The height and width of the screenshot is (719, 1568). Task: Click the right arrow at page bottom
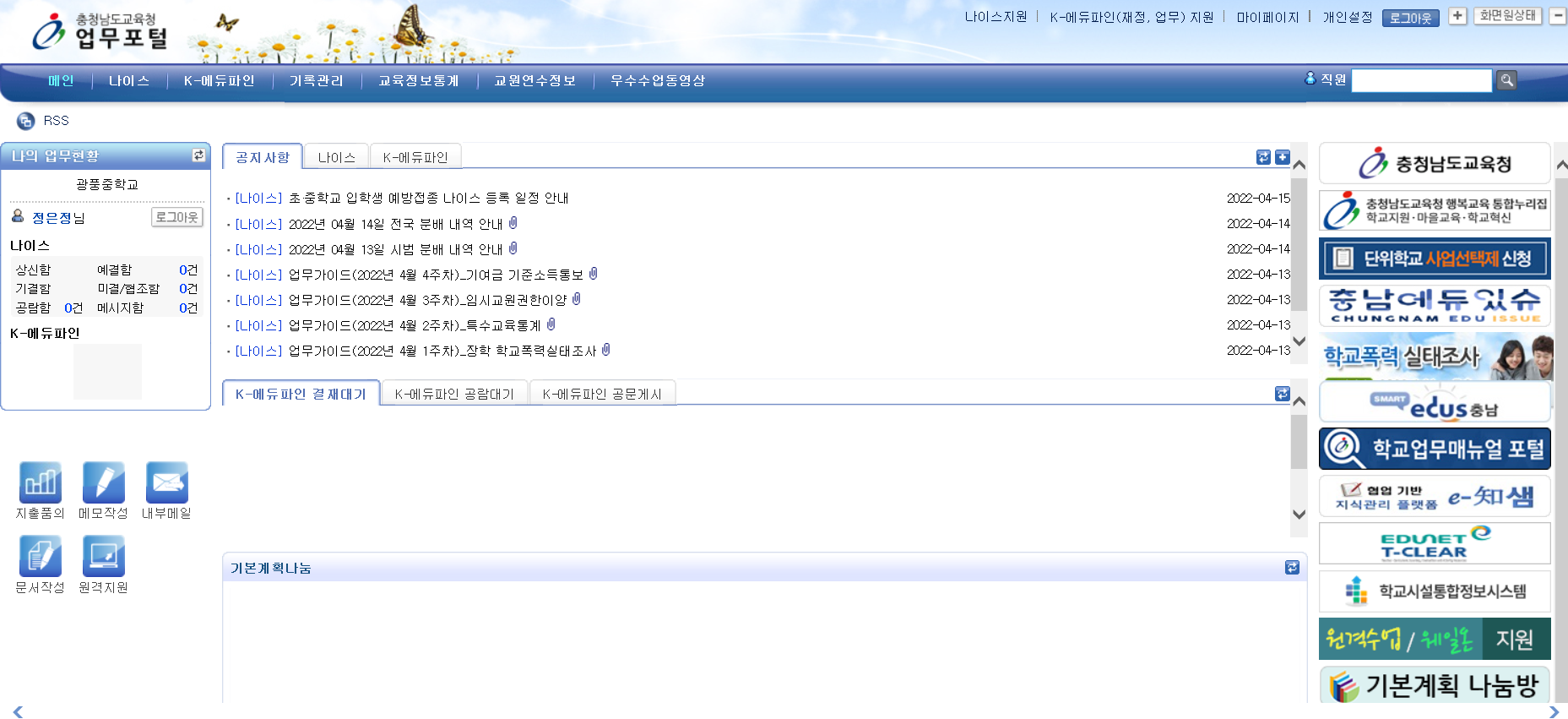[x=1554, y=711]
